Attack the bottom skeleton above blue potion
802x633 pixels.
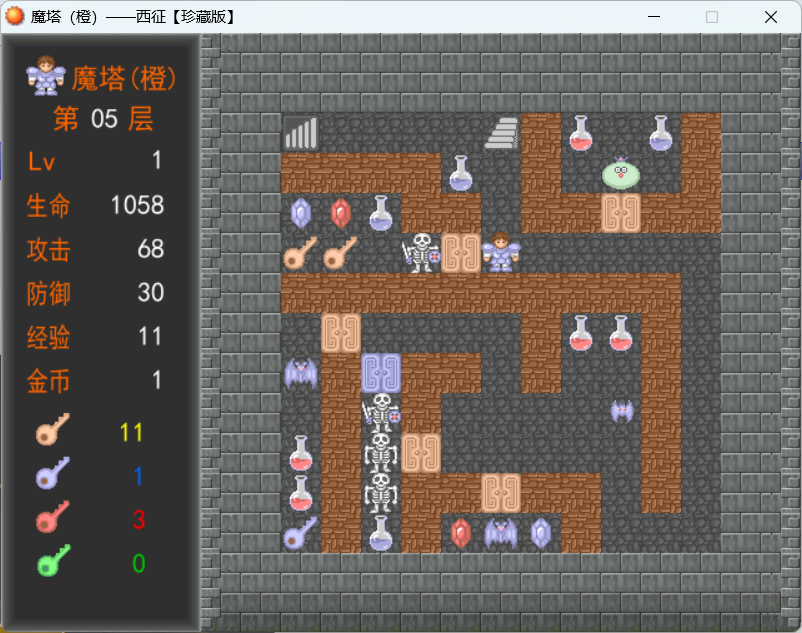coord(381,493)
